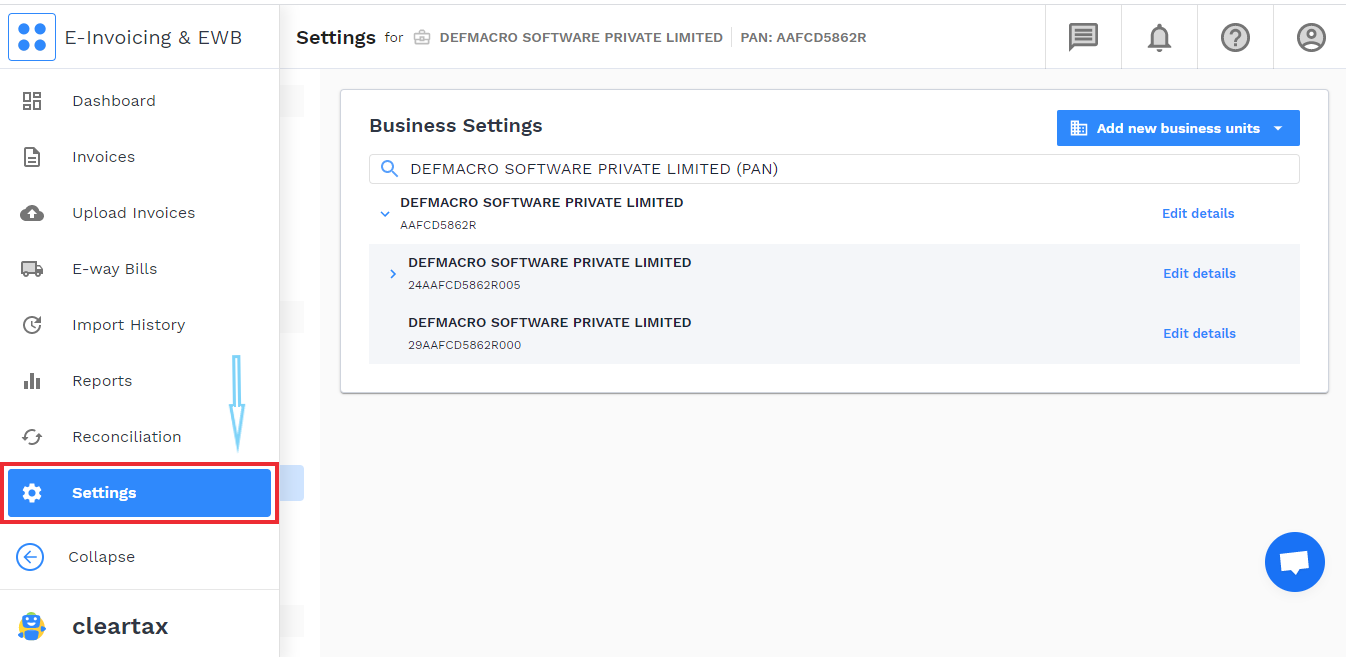This screenshot has width=1346, height=657.
Task: Click the Collapse sidebar arrow icon
Action: [x=30, y=557]
